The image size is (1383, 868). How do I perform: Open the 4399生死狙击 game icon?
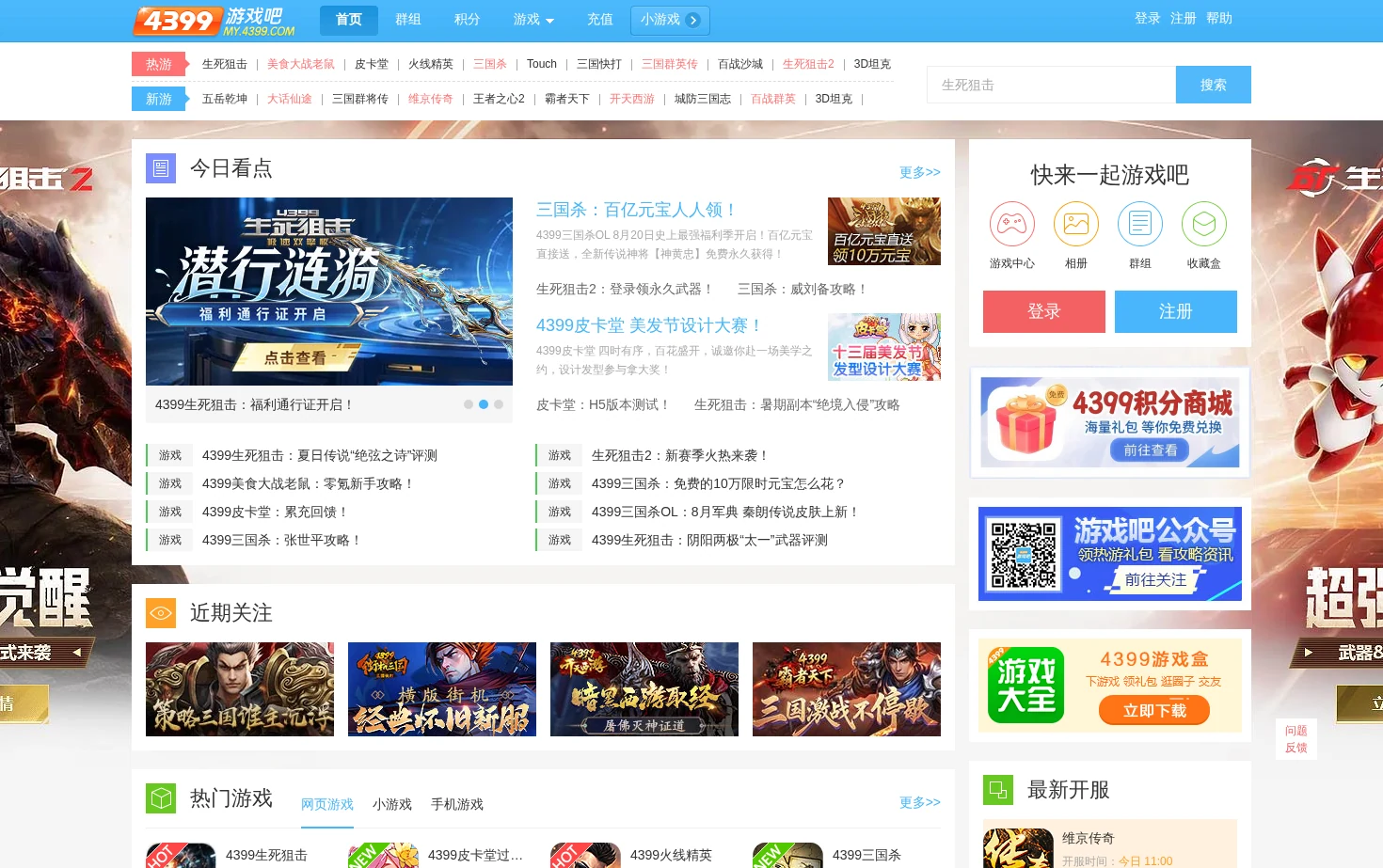pyautogui.click(x=181, y=855)
